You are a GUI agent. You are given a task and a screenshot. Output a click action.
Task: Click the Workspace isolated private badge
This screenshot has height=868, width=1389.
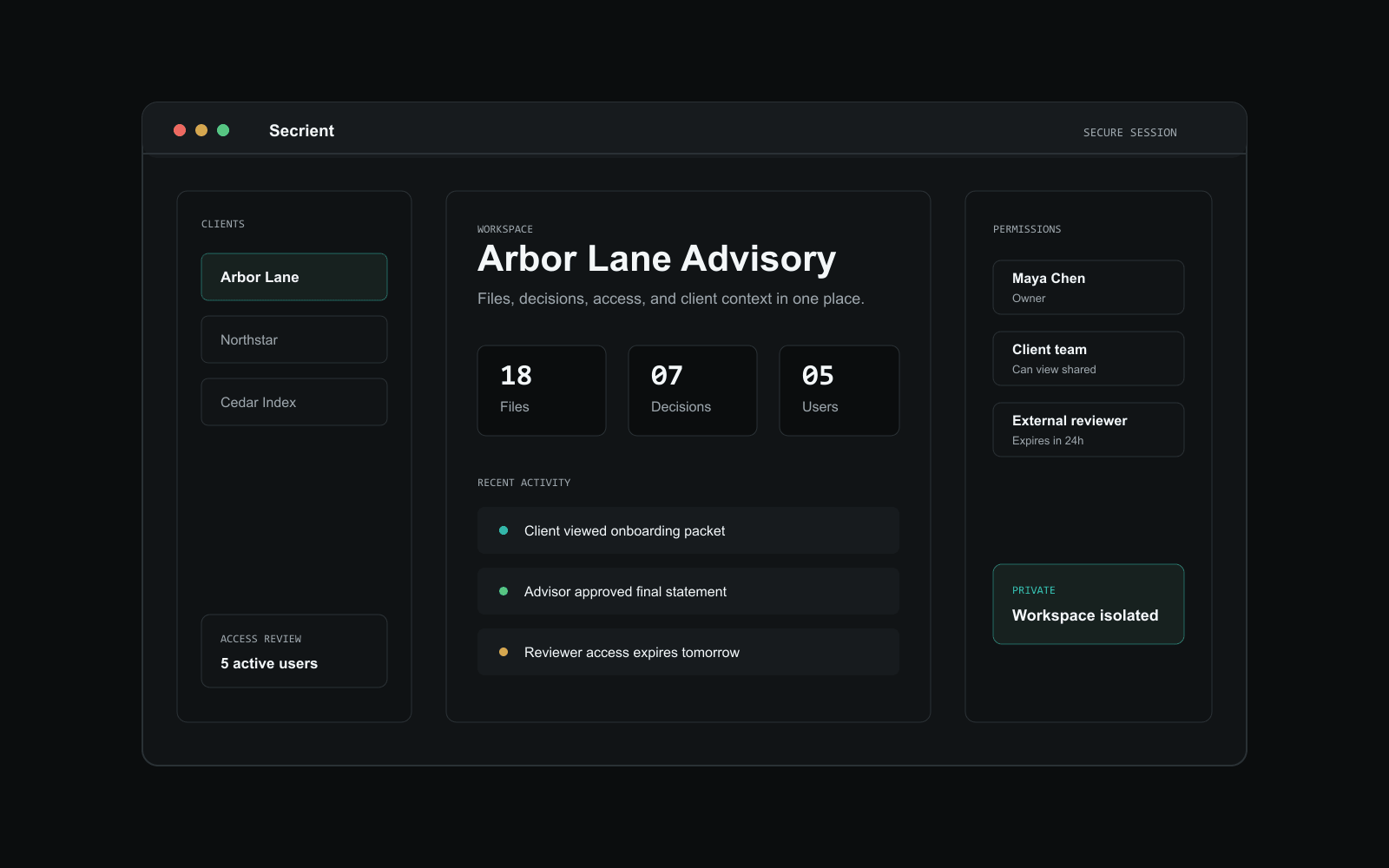tap(1088, 604)
